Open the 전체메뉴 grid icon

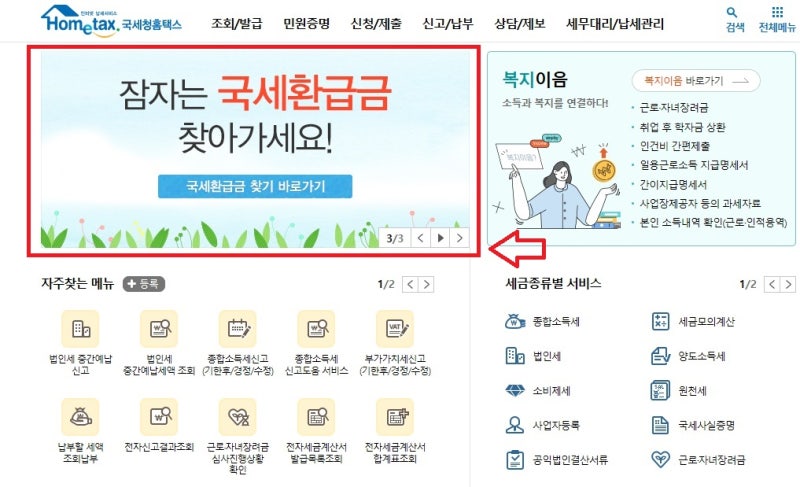(777, 12)
